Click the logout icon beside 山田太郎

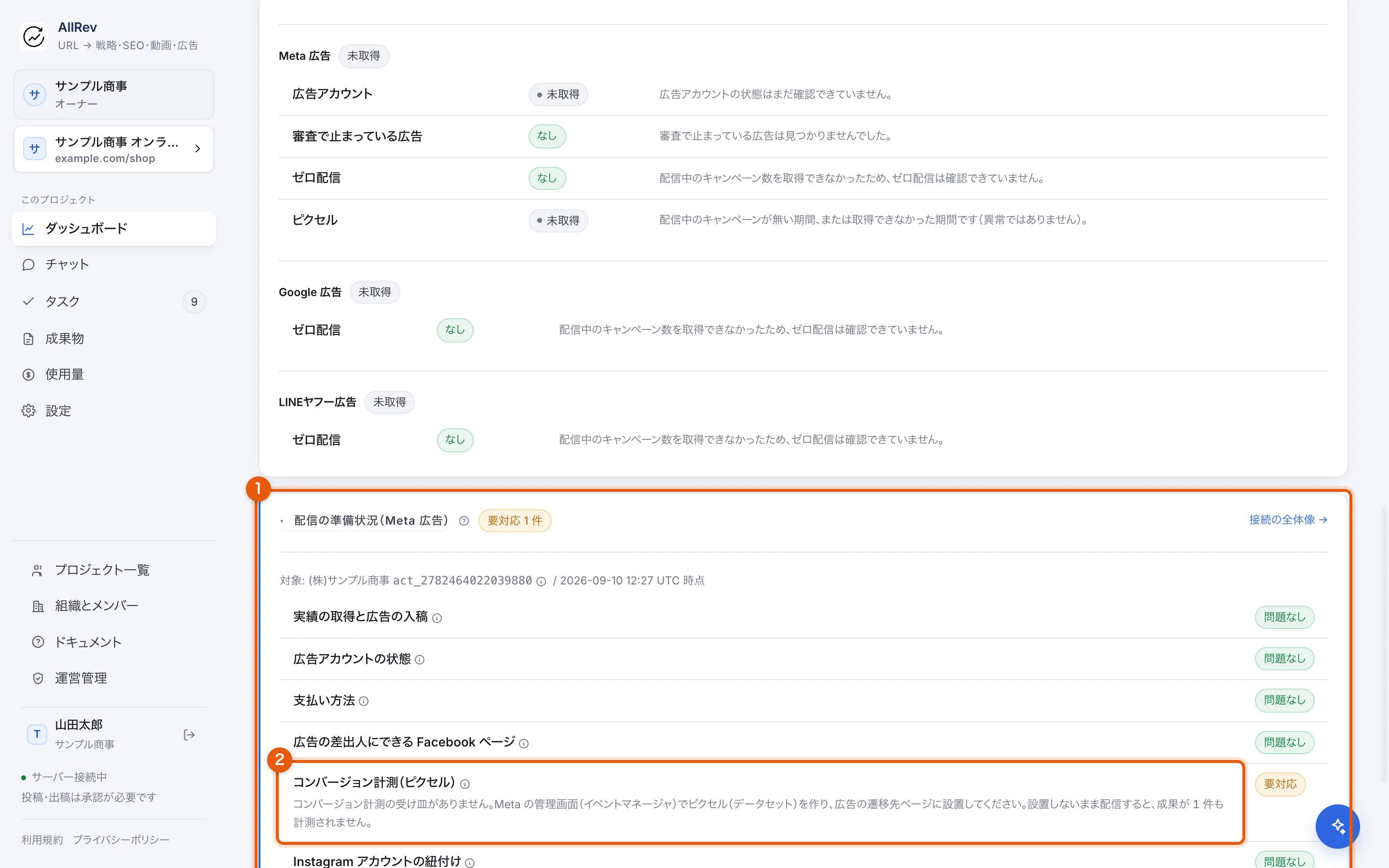(190, 735)
